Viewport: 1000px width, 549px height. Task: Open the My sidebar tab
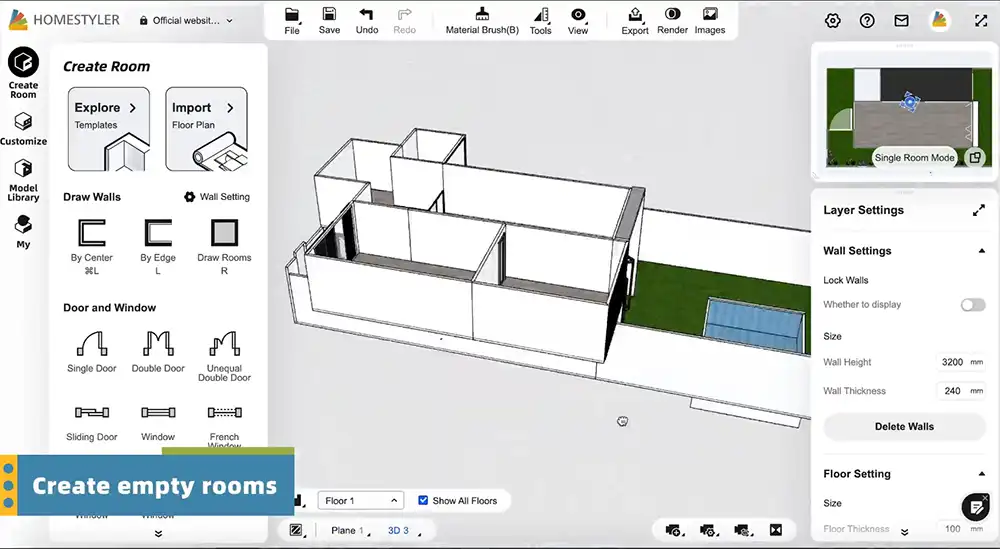click(23, 231)
